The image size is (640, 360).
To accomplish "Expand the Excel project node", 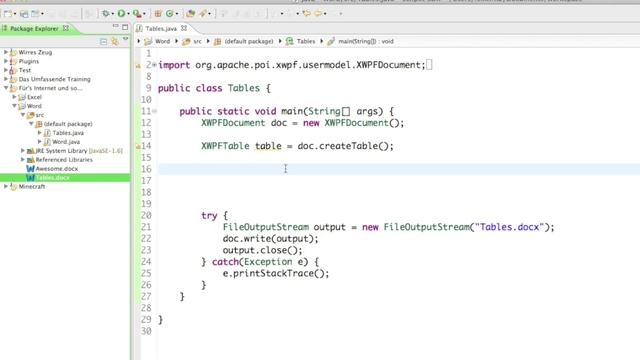I will [x=14, y=97].
